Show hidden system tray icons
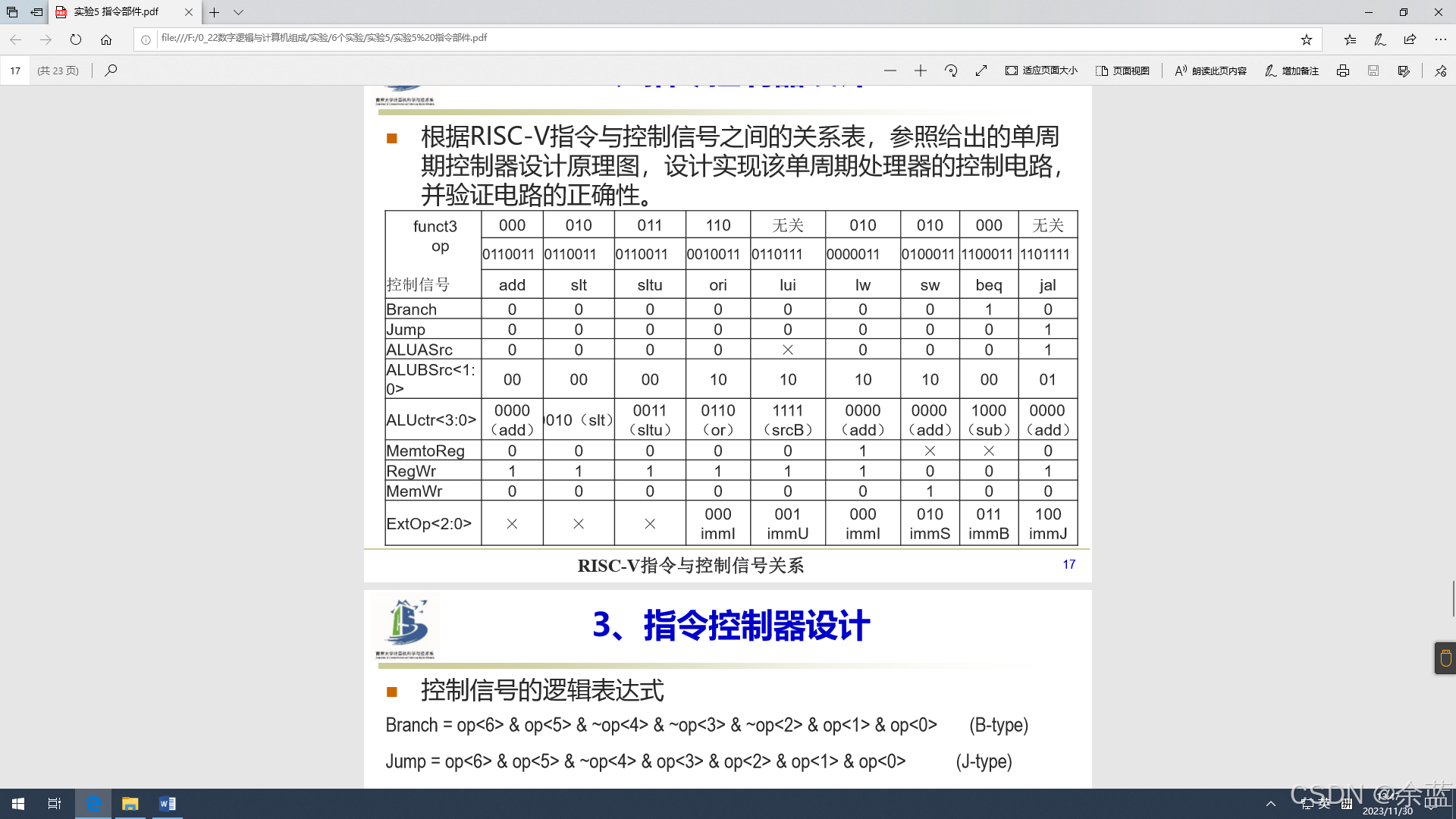Viewport: 1456px width, 819px height. click(x=1271, y=804)
